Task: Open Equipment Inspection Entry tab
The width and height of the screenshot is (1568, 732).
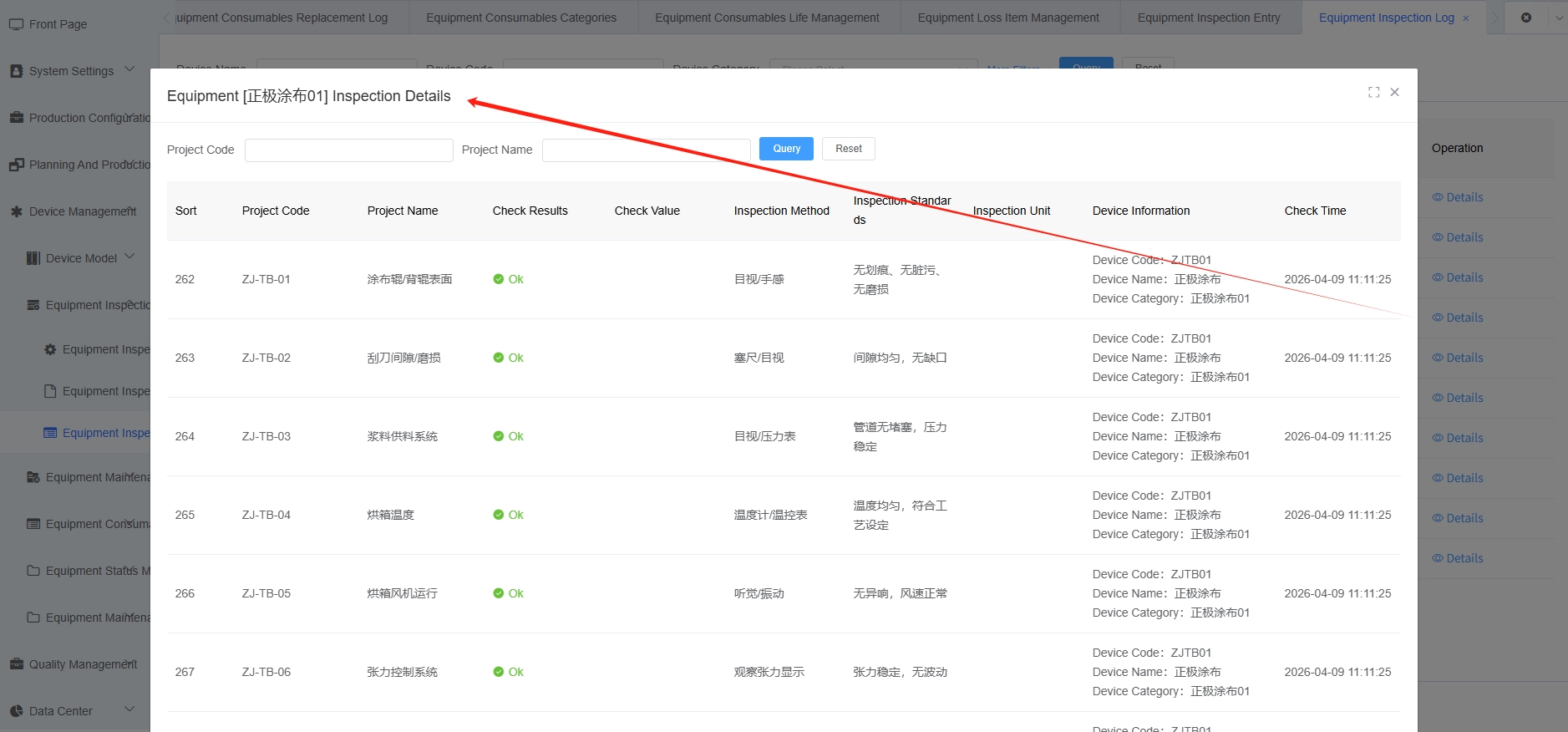Action: (x=1209, y=18)
